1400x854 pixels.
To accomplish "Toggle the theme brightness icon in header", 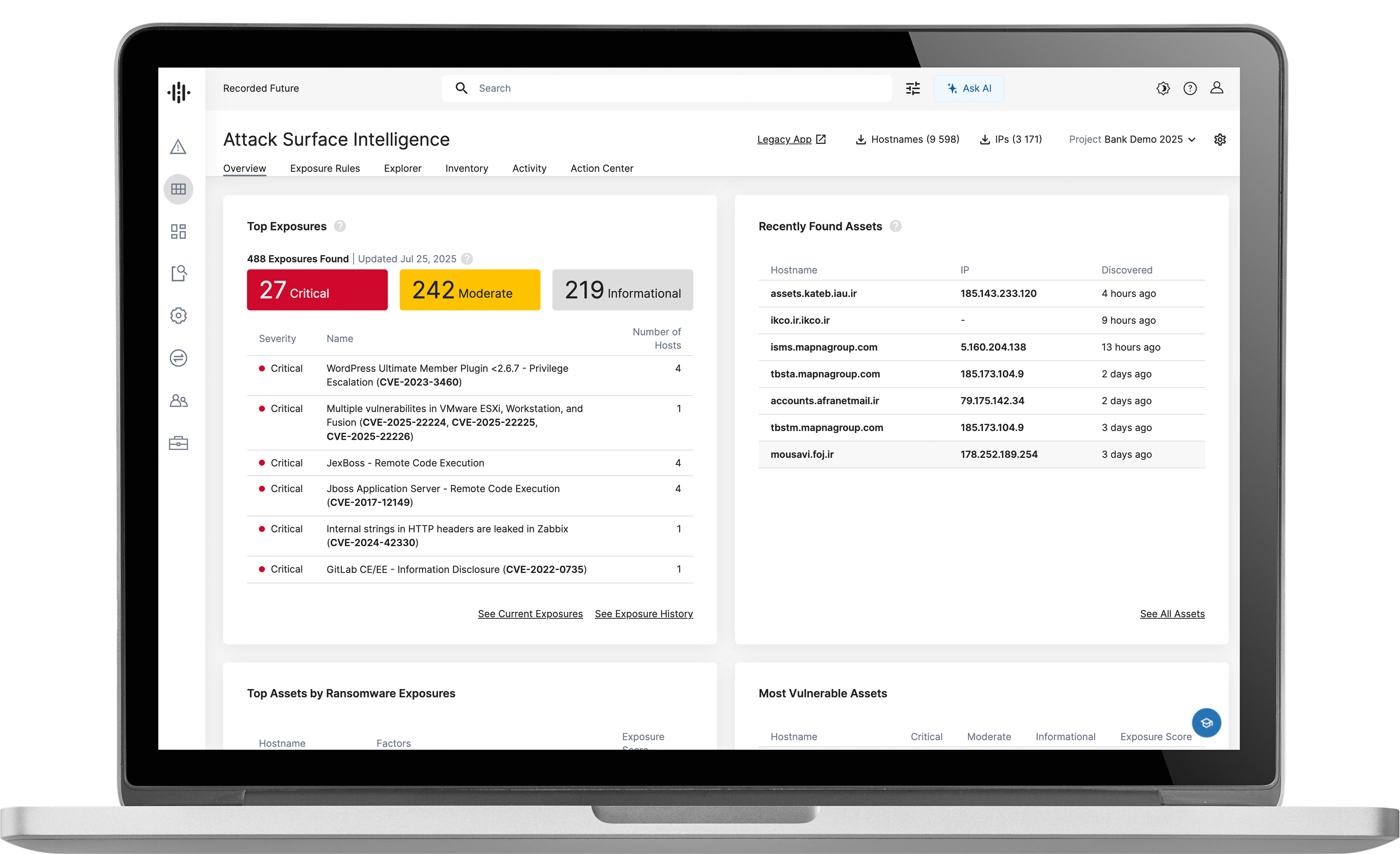I will [1163, 88].
